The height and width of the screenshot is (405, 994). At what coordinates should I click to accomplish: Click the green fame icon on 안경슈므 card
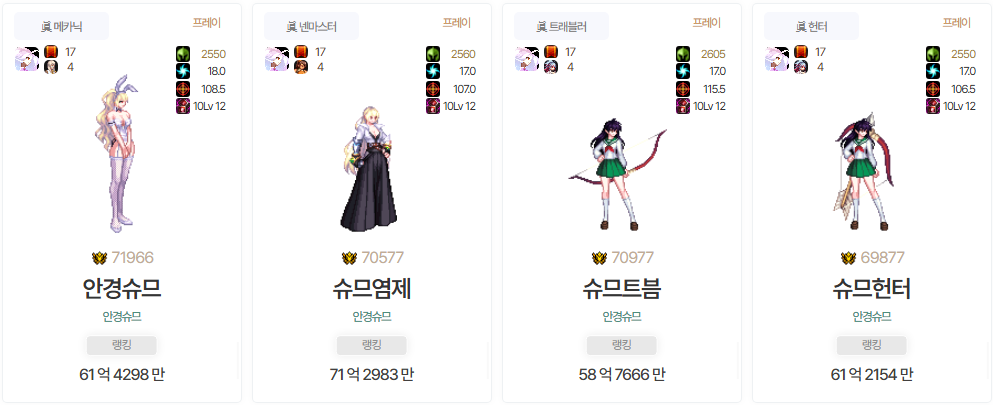tap(183, 54)
